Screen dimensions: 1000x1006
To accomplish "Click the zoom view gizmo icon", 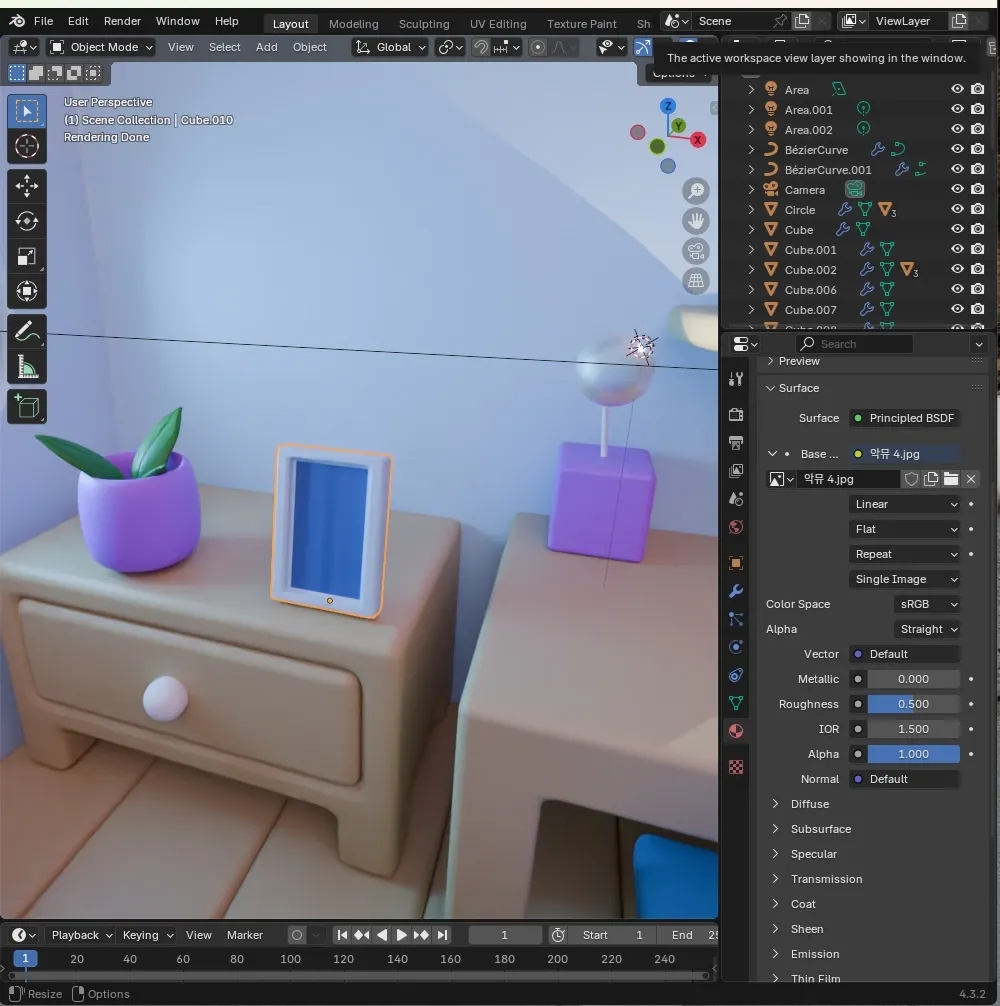I will (696, 191).
